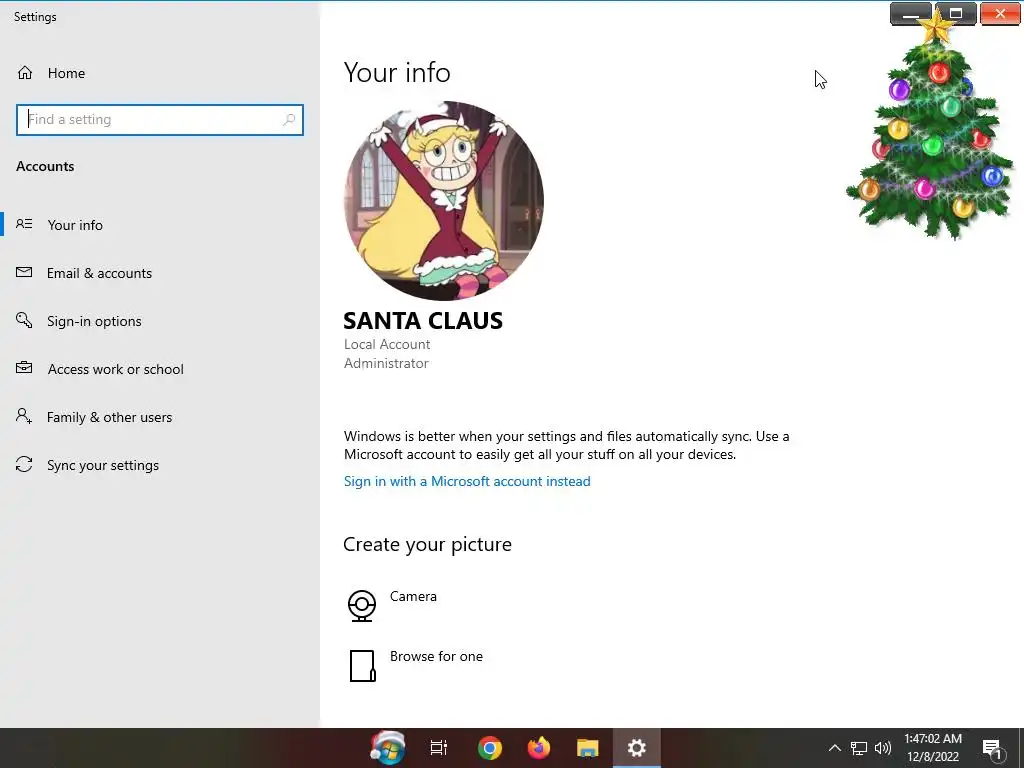1024x768 pixels.
Task: Open Email & accounts section
Action: (99, 273)
